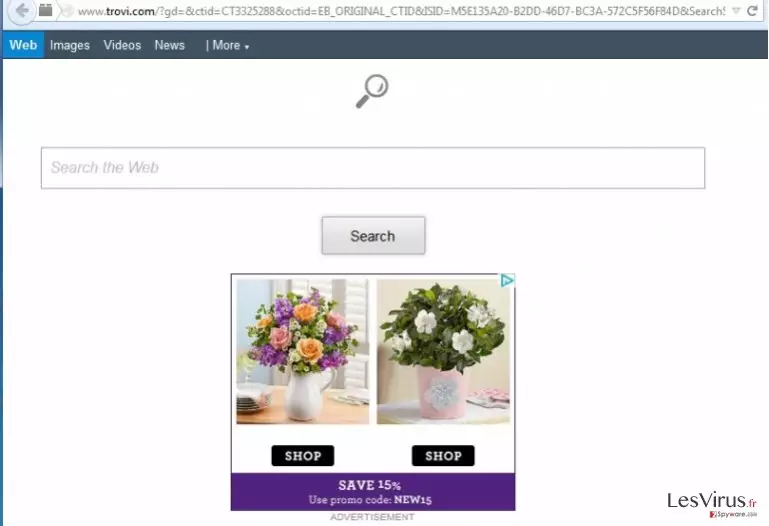Screen dimensions: 769x526
Task: Focus the Search the Web input field
Action: [373, 168]
